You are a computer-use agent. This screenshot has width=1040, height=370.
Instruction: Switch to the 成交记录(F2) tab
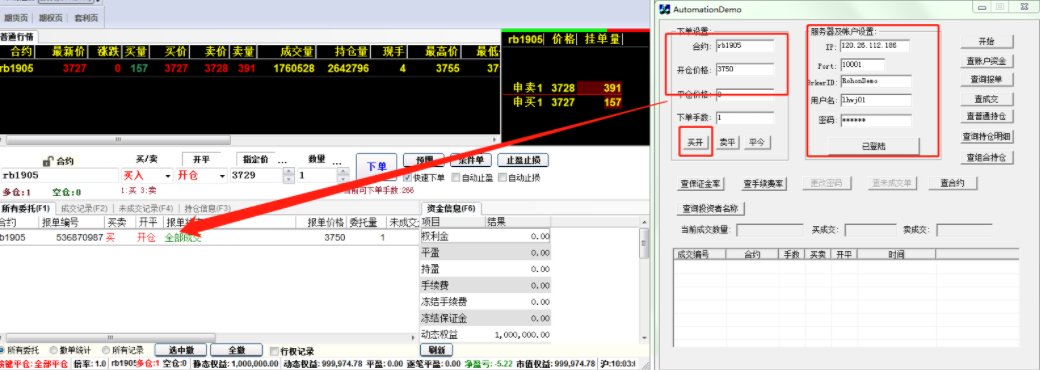click(84, 208)
